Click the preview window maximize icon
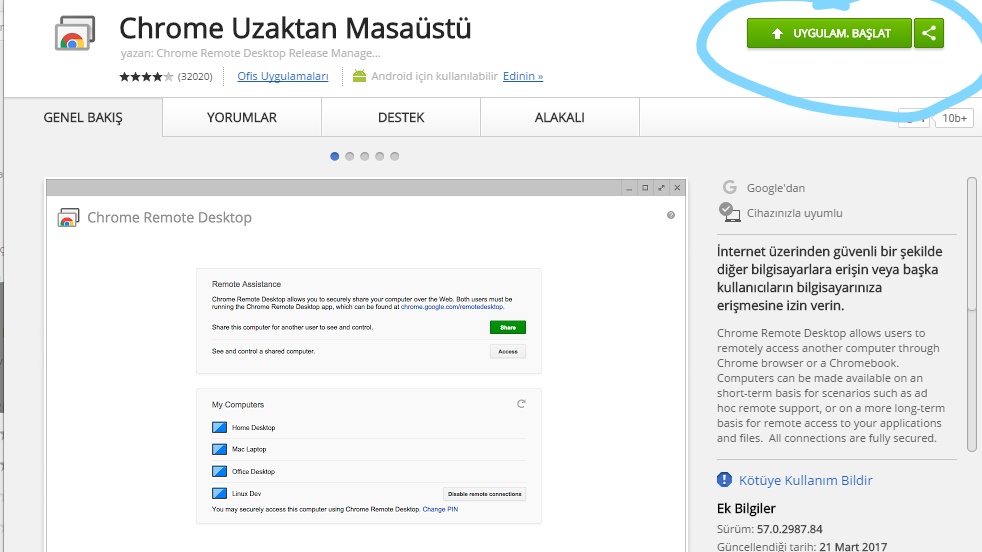 pos(645,187)
